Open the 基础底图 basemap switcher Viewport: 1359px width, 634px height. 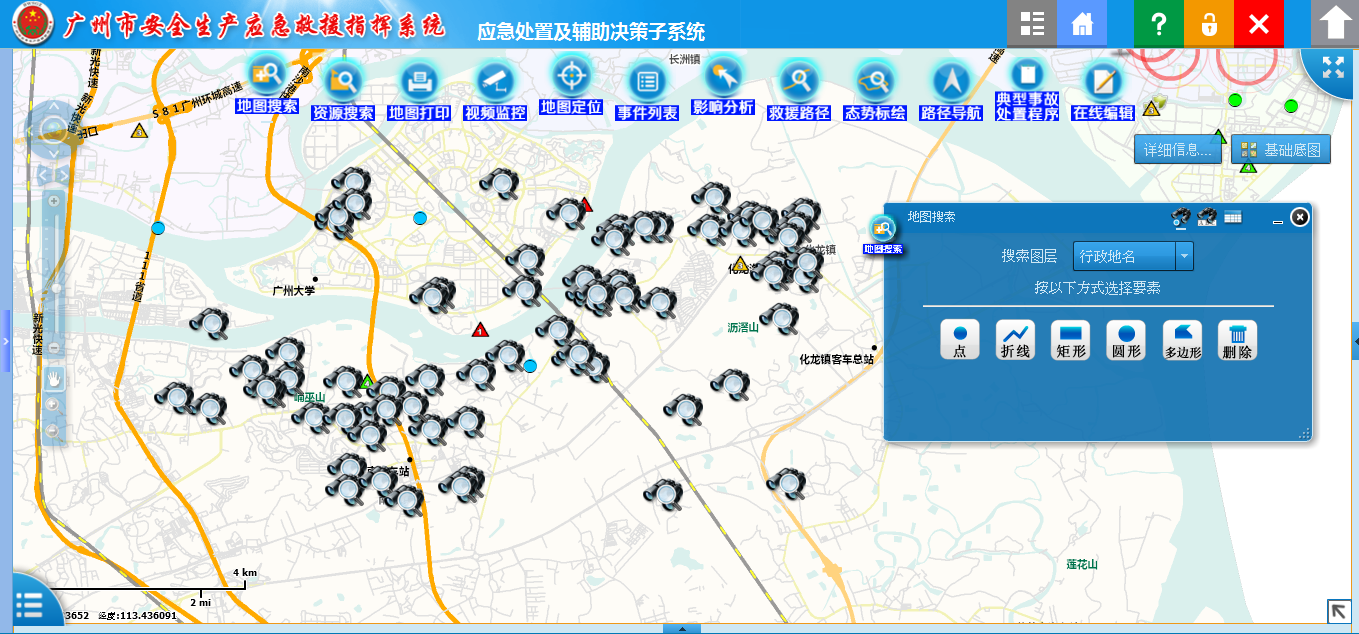click(1281, 150)
